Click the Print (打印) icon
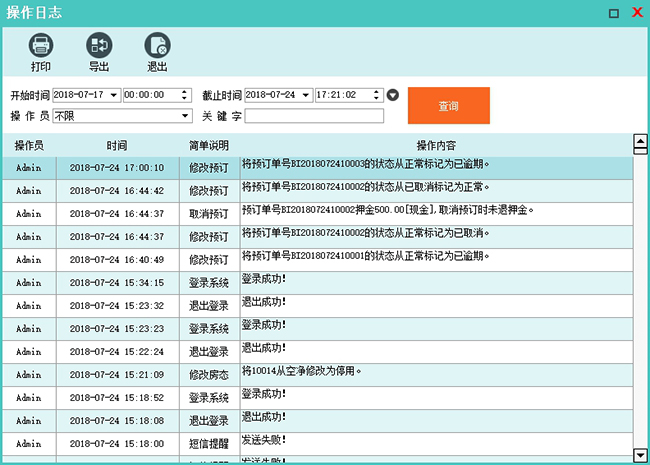 40,46
